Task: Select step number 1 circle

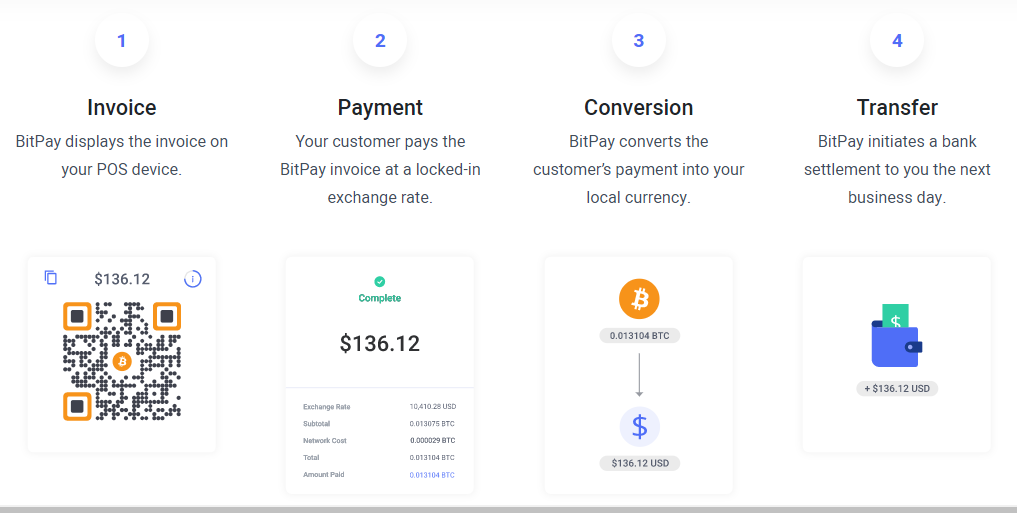Action: click(121, 40)
